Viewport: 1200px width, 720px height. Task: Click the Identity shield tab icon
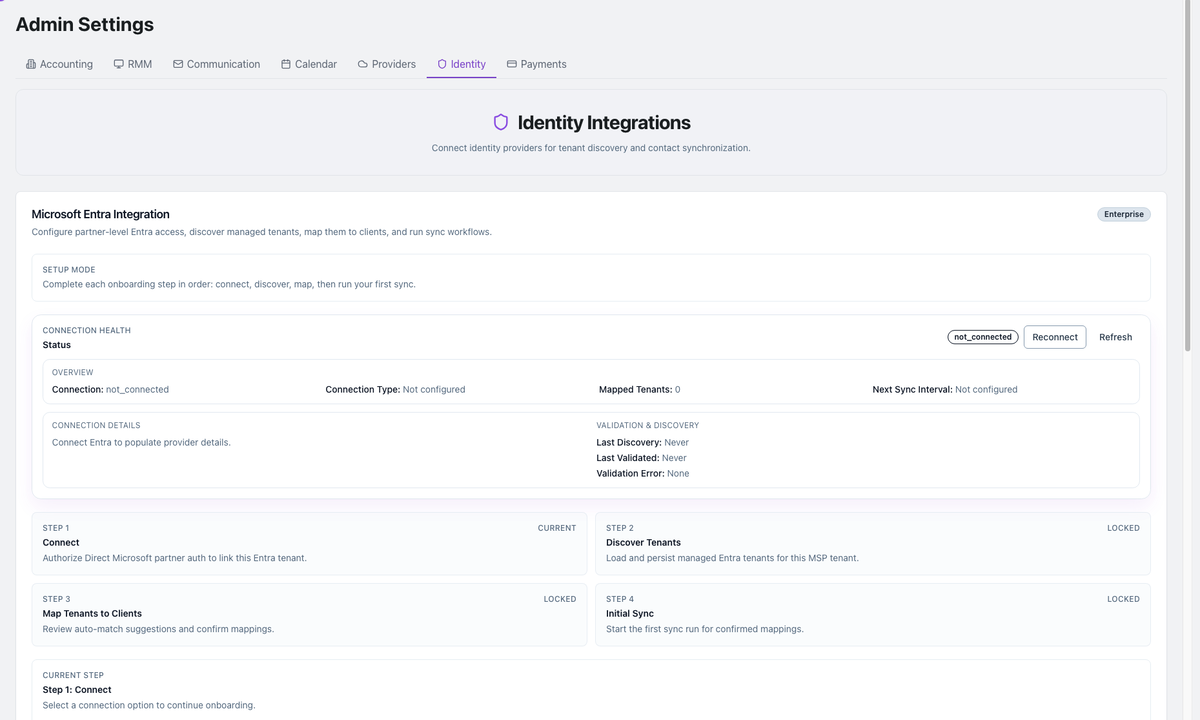(442, 64)
